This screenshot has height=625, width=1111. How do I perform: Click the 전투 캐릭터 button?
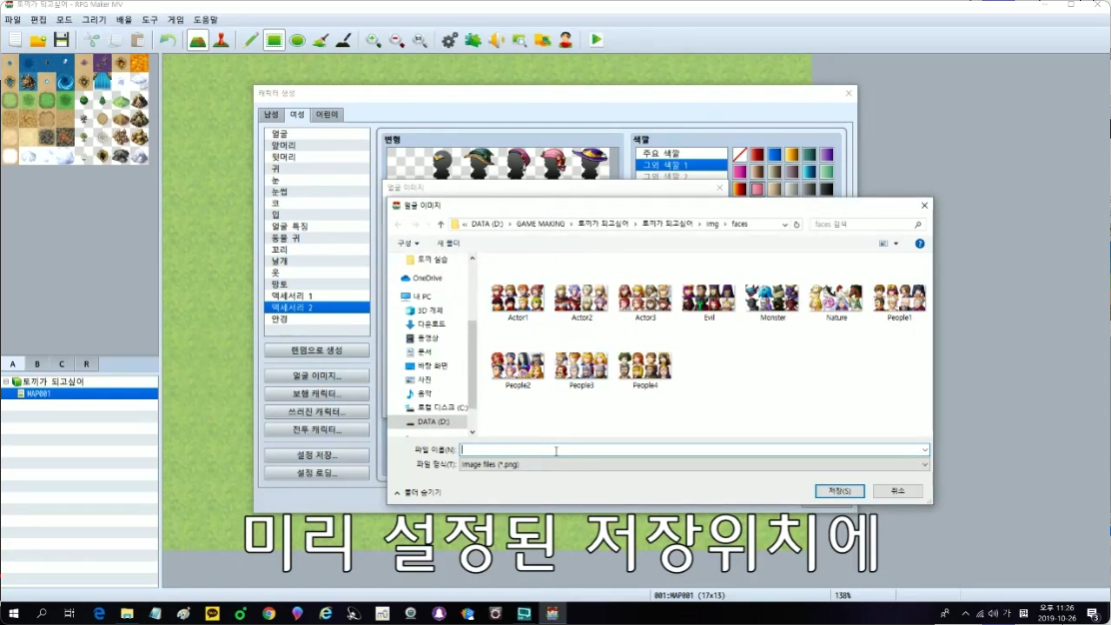tap(317, 430)
